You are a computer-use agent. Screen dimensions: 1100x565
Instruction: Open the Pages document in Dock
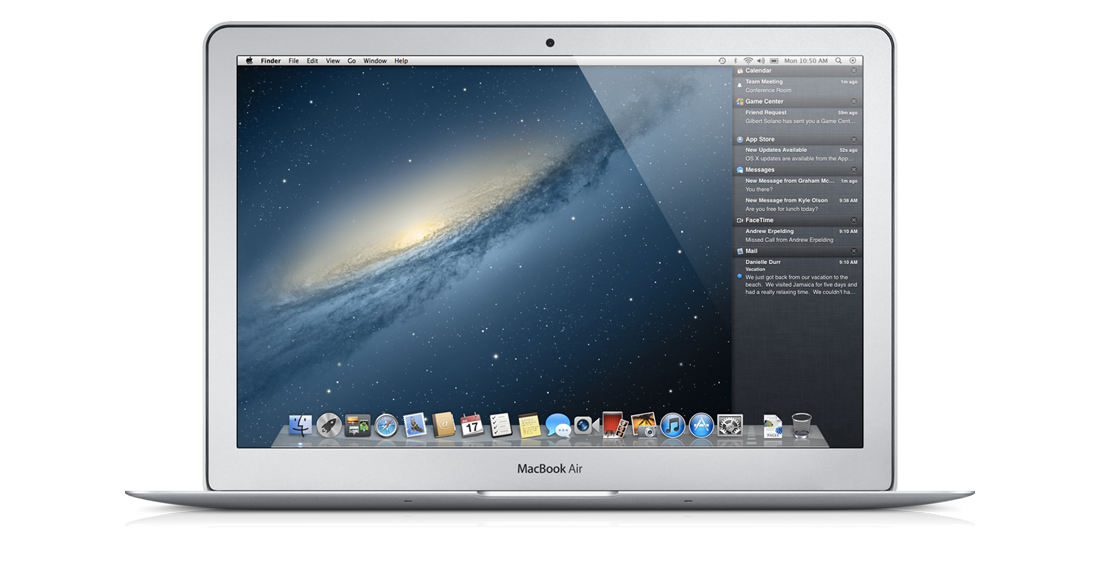click(x=772, y=426)
